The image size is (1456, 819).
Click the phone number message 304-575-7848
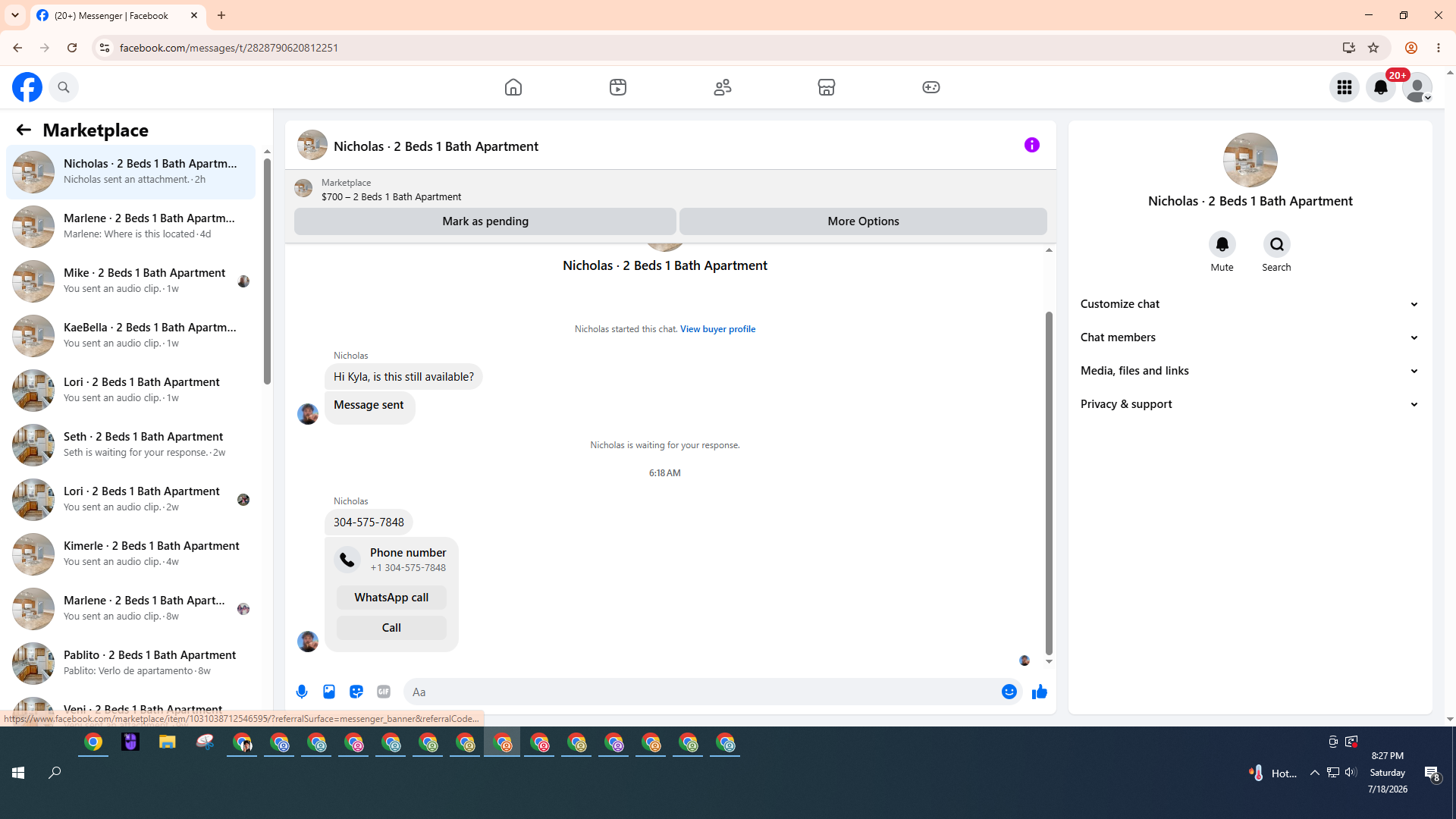[369, 522]
